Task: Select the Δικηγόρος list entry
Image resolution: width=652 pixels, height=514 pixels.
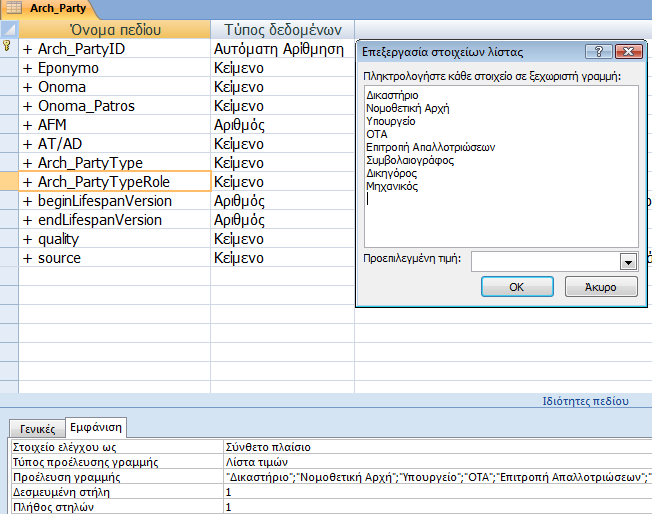Action: tap(391, 173)
